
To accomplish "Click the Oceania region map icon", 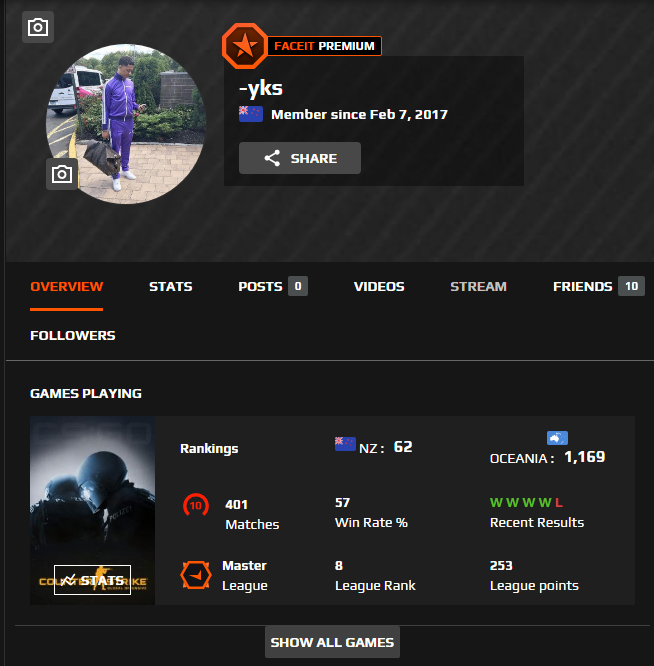I will [x=557, y=438].
